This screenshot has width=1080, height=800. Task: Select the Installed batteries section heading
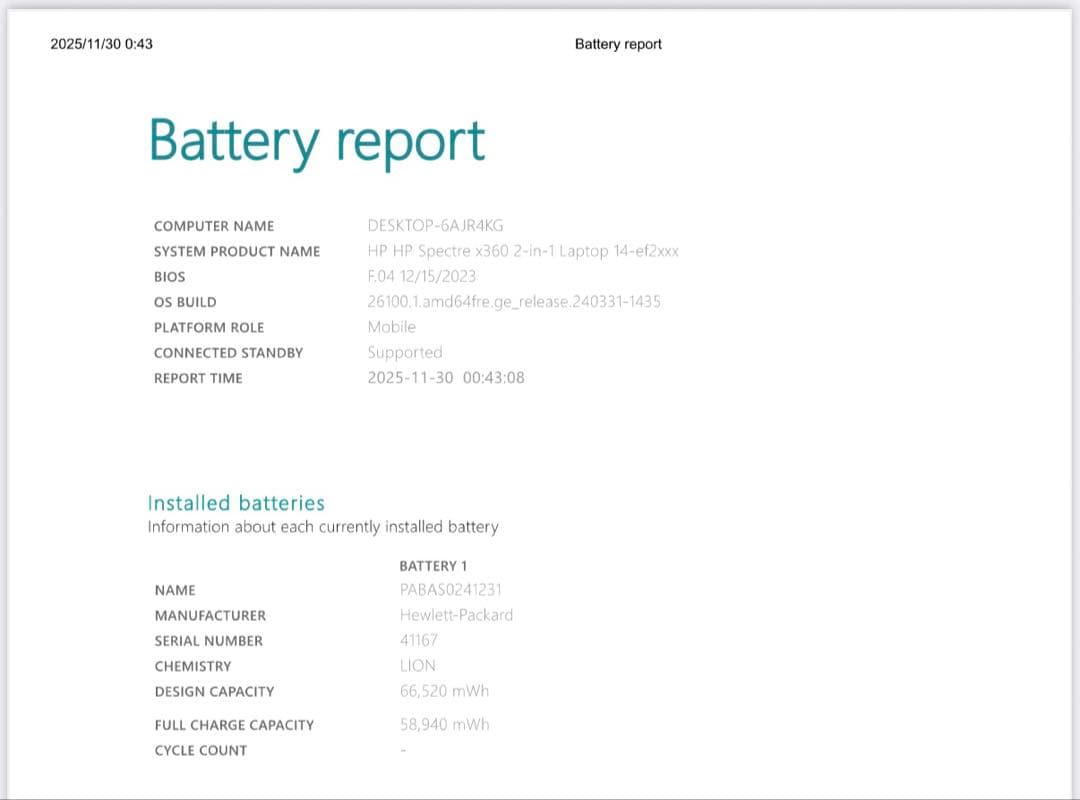click(x=235, y=503)
